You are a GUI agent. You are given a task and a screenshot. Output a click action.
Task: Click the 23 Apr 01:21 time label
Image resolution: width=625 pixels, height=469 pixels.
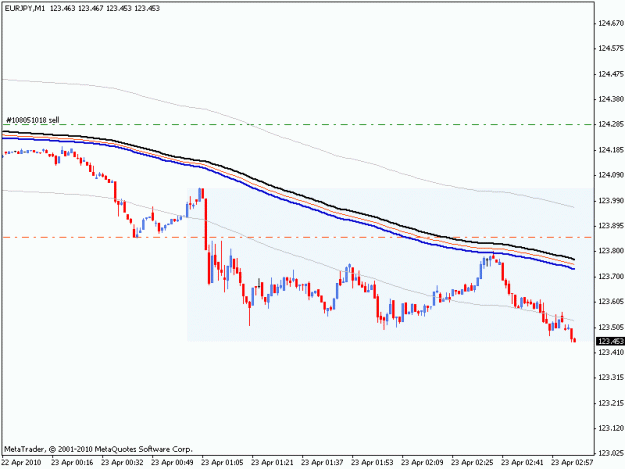pos(272,463)
